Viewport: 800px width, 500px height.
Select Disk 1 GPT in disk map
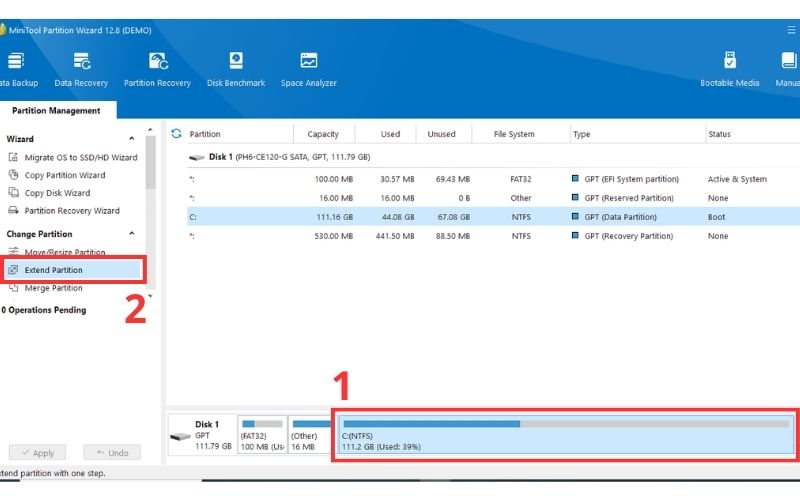[x=202, y=435]
